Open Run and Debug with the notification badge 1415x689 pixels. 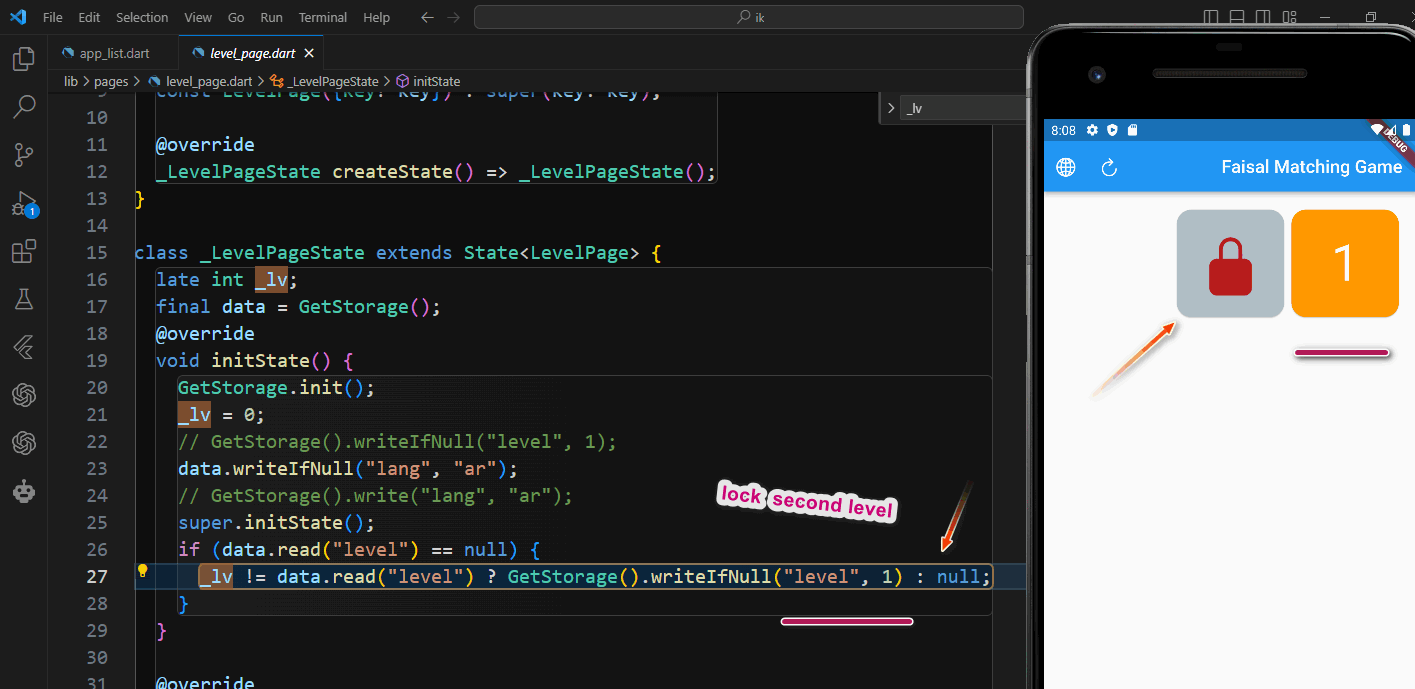[x=23, y=203]
